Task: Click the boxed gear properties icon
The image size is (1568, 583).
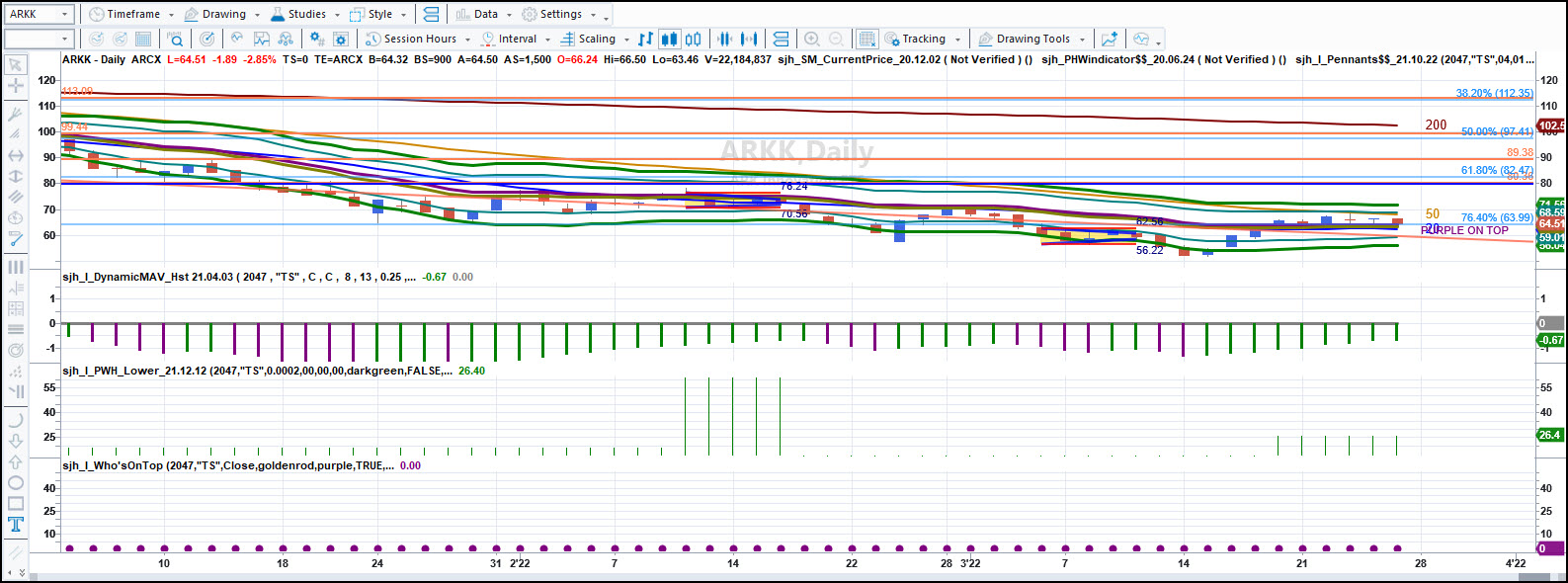Action: tap(341, 40)
